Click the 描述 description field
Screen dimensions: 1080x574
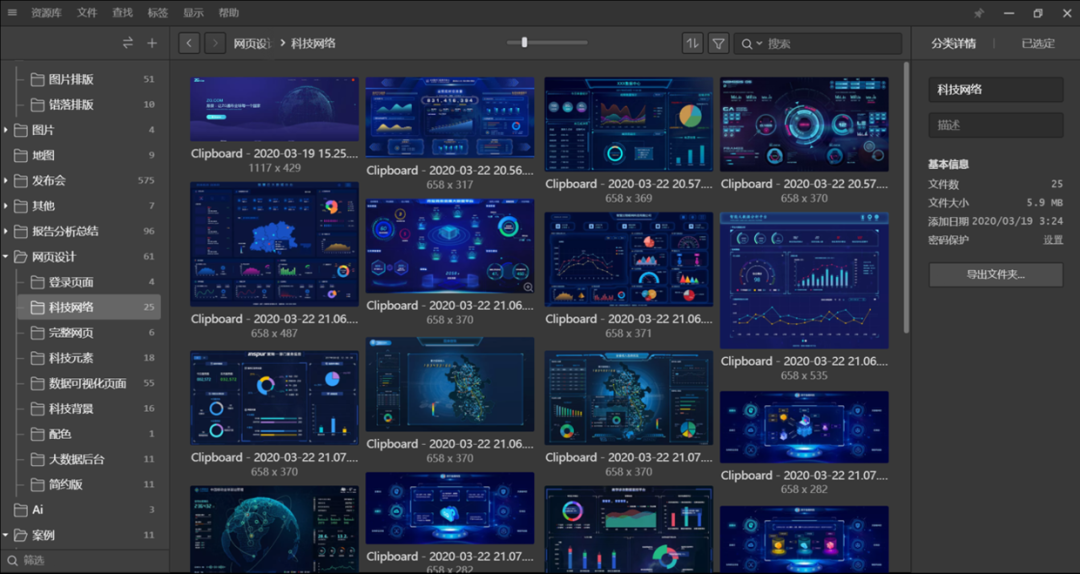[996, 125]
